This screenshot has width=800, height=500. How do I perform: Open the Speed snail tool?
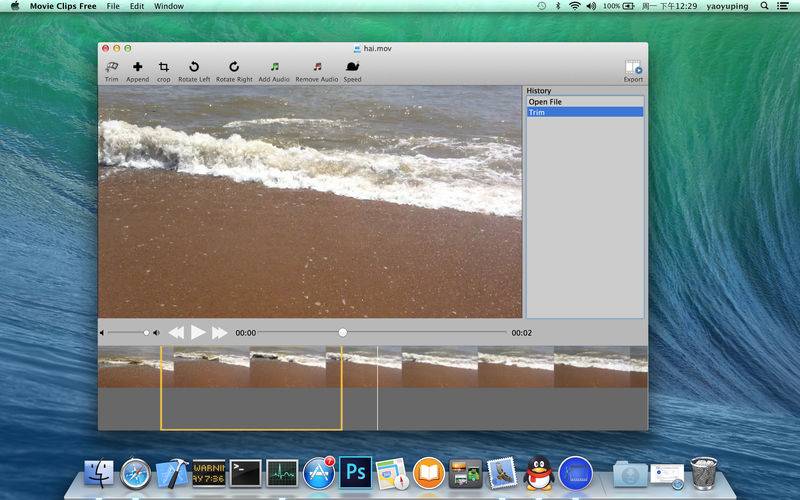[352, 71]
